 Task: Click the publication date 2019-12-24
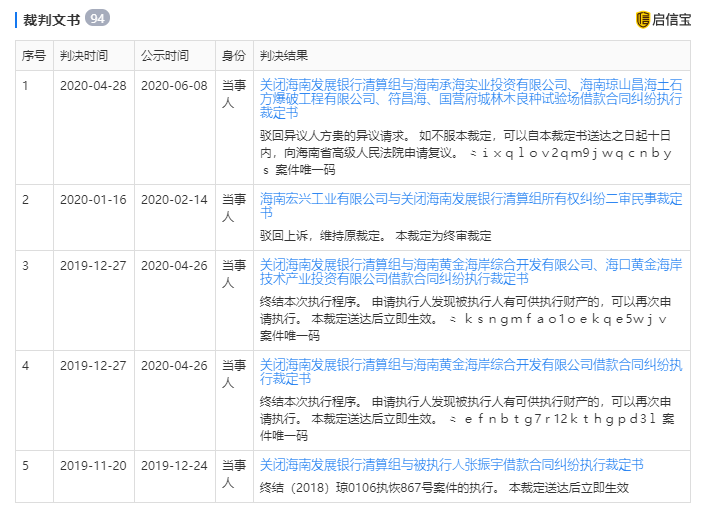click(x=174, y=465)
